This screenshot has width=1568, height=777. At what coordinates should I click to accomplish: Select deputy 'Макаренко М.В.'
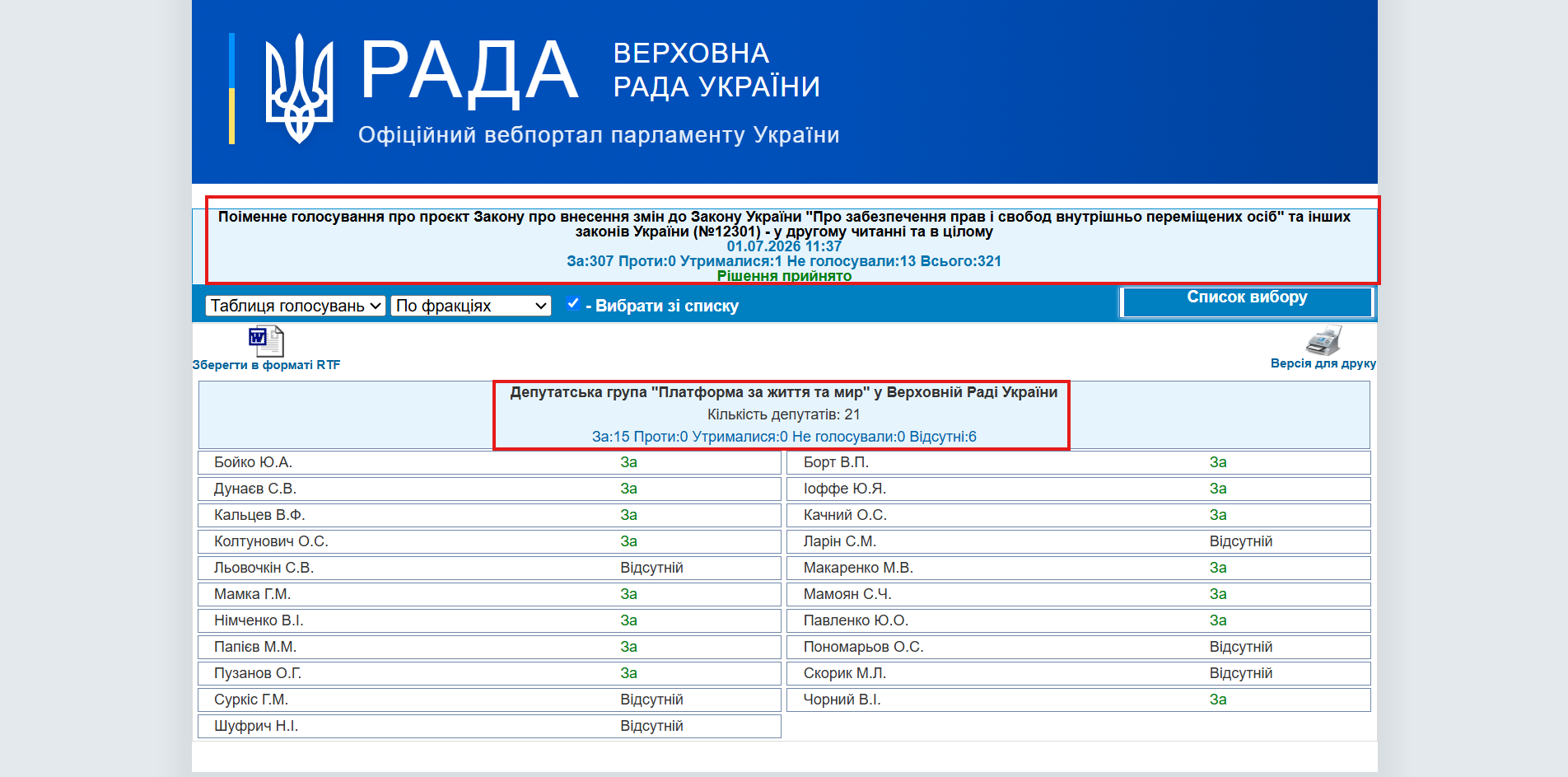click(x=858, y=568)
